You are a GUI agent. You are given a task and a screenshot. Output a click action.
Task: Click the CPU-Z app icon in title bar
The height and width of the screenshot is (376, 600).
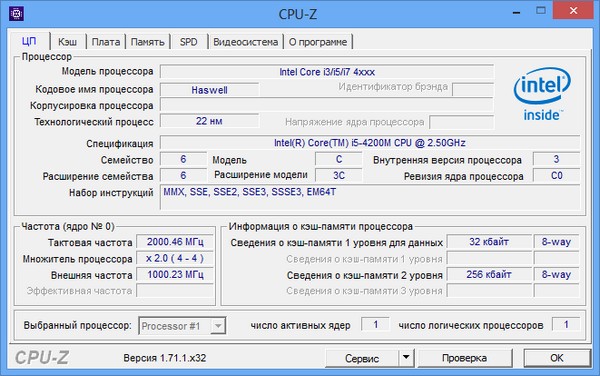tap(16, 14)
